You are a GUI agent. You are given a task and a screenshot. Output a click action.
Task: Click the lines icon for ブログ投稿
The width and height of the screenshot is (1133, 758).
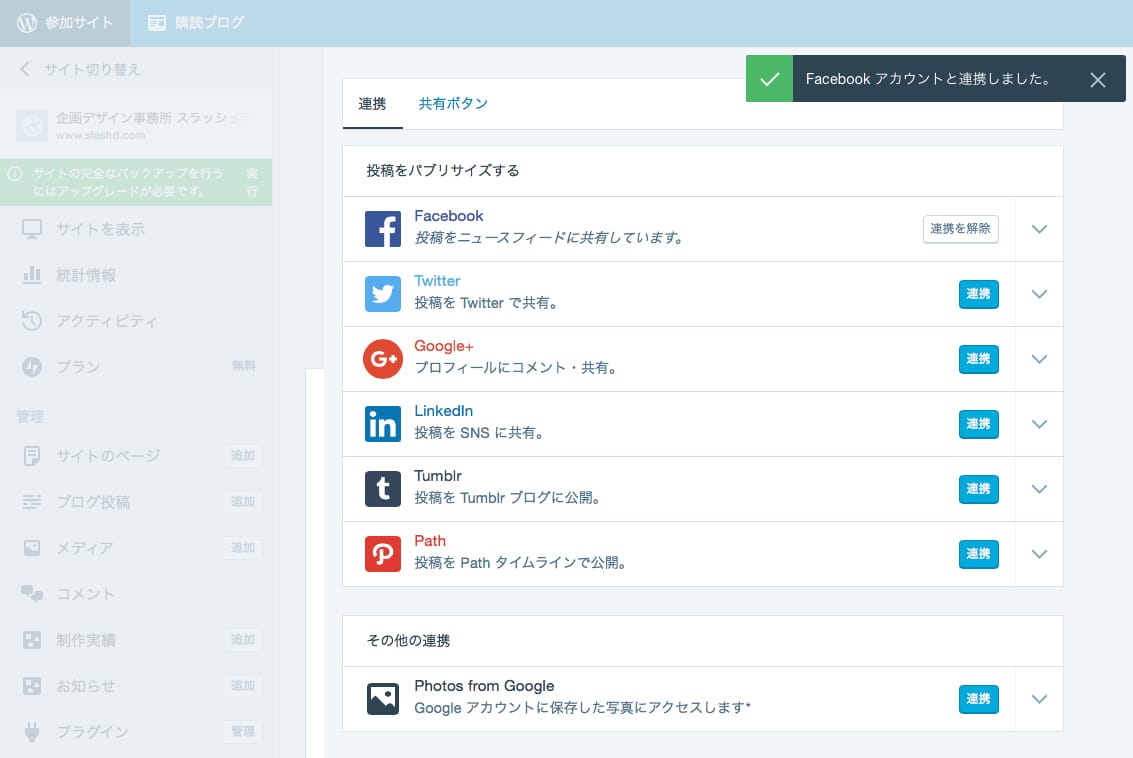pos(32,501)
